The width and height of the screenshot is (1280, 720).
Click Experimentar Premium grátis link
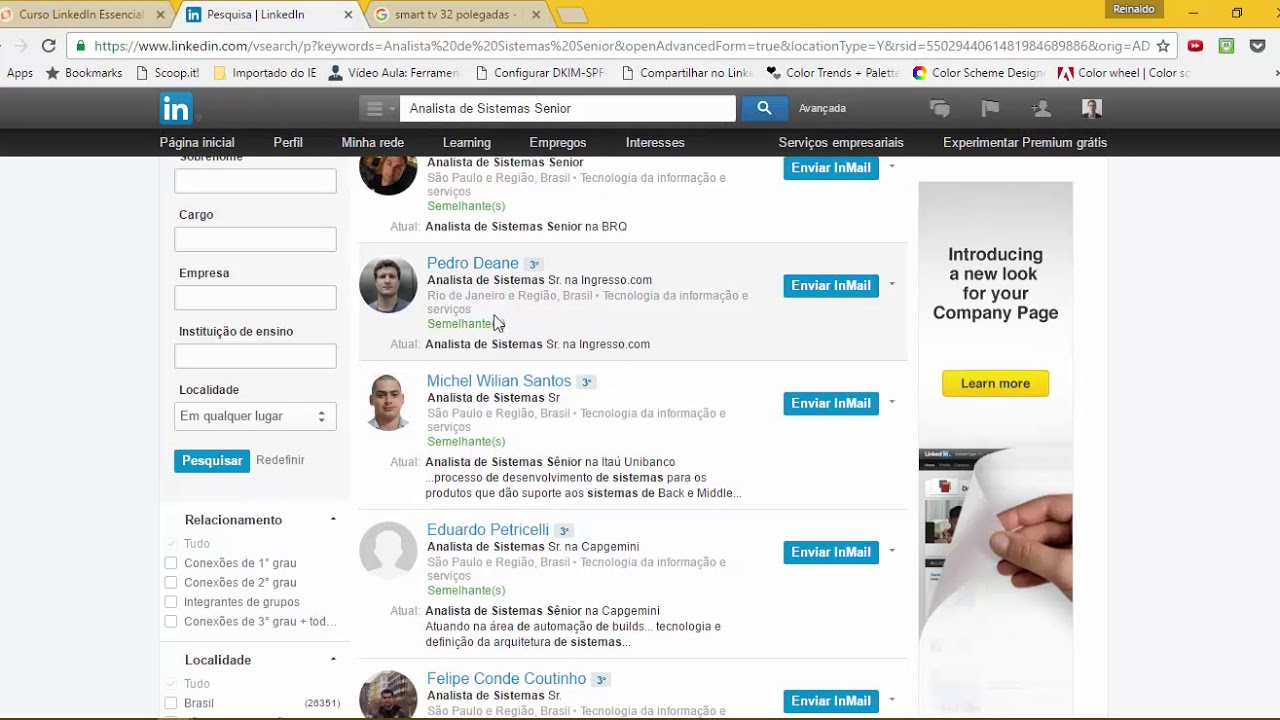[x=1025, y=143]
